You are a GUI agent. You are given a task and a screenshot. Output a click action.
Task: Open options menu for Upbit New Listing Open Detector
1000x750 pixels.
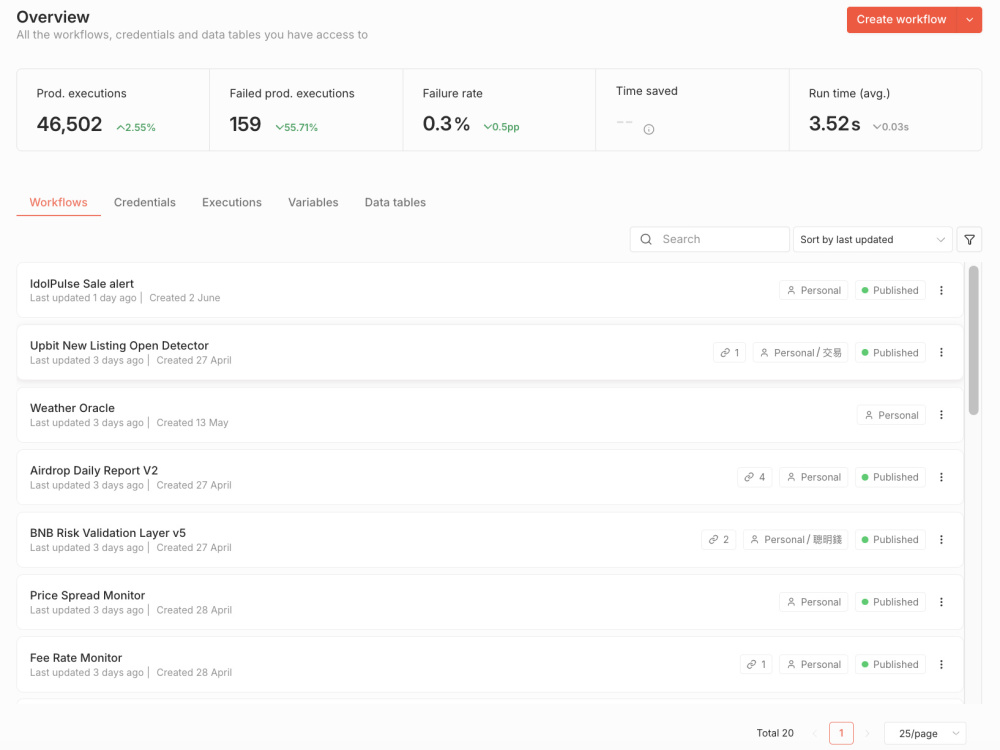[x=941, y=353]
